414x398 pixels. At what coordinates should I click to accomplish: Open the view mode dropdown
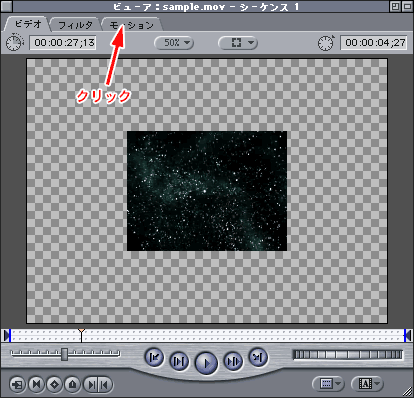[x=237, y=43]
